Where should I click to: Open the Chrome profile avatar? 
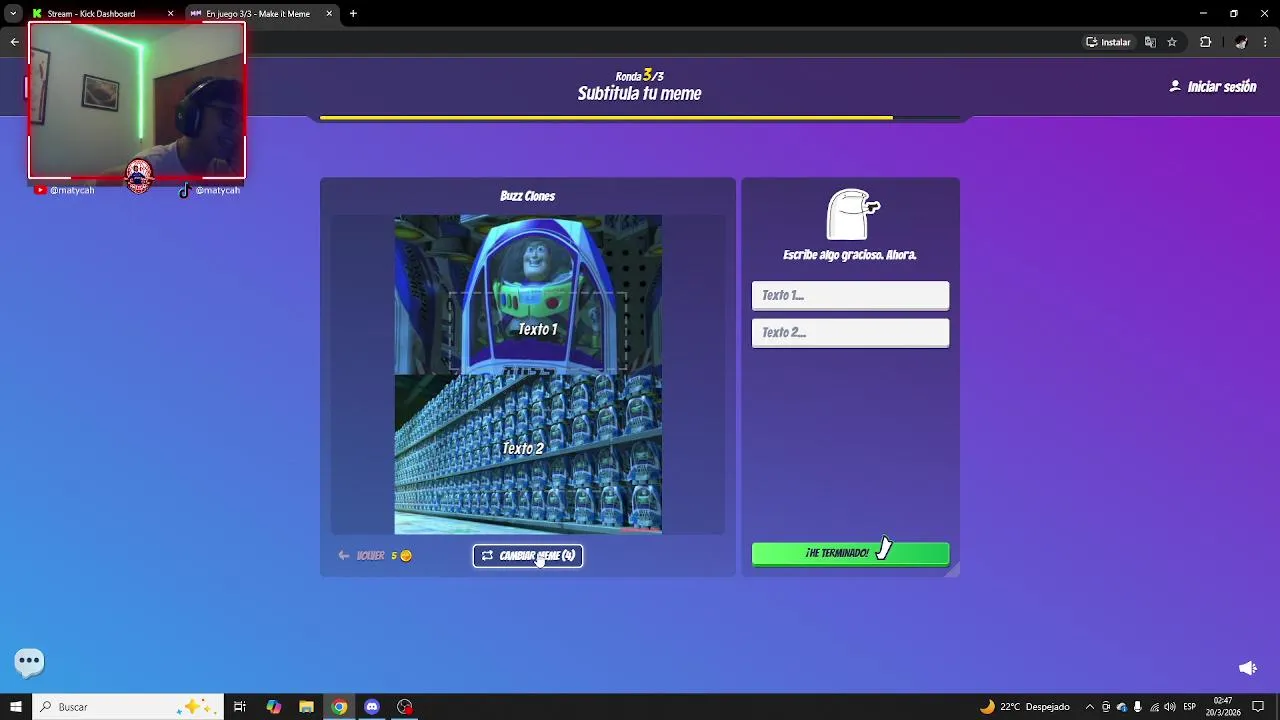1241,42
